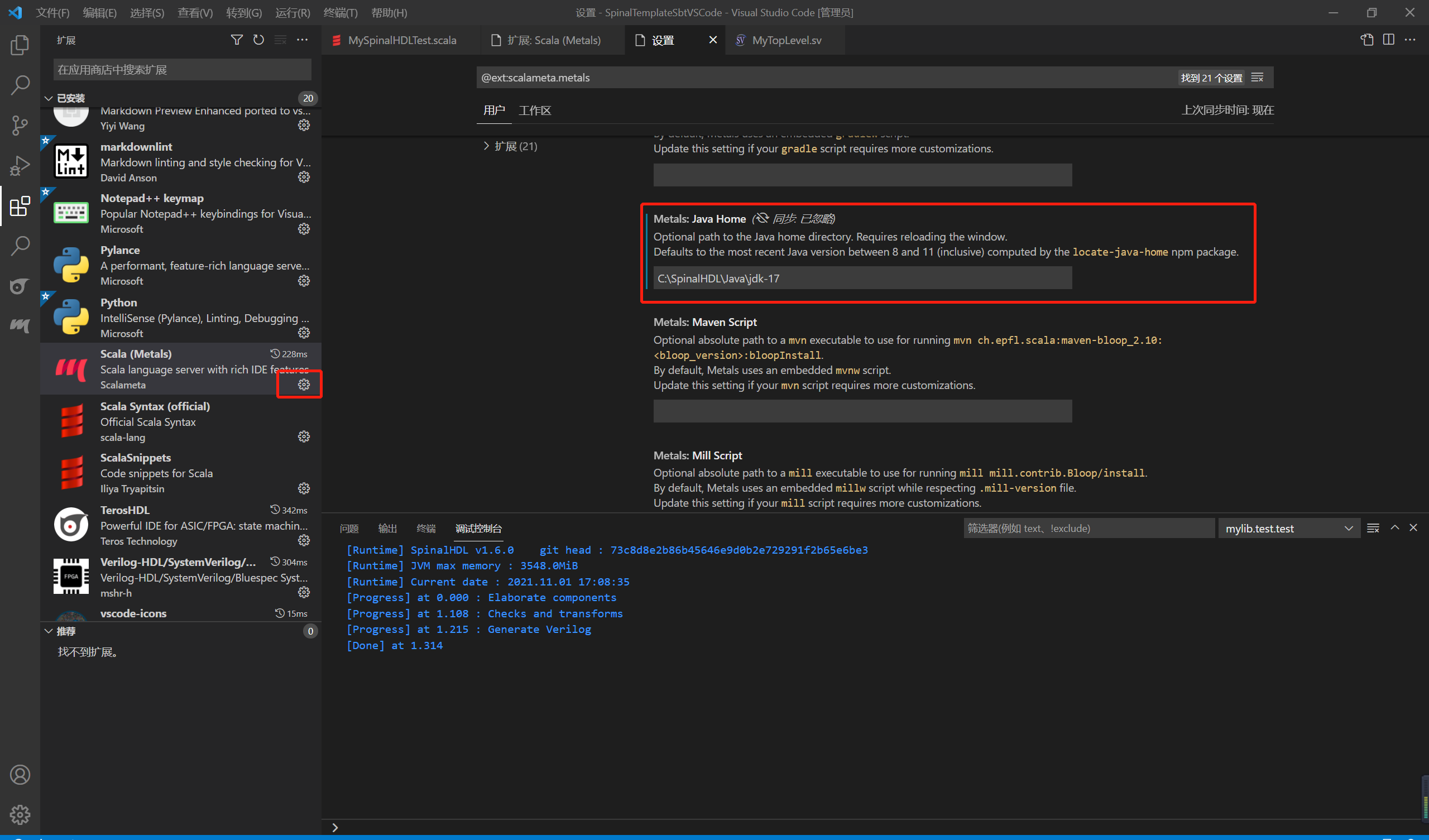Open the Terminal panel tab
The height and width of the screenshot is (840, 1429).
(426, 529)
